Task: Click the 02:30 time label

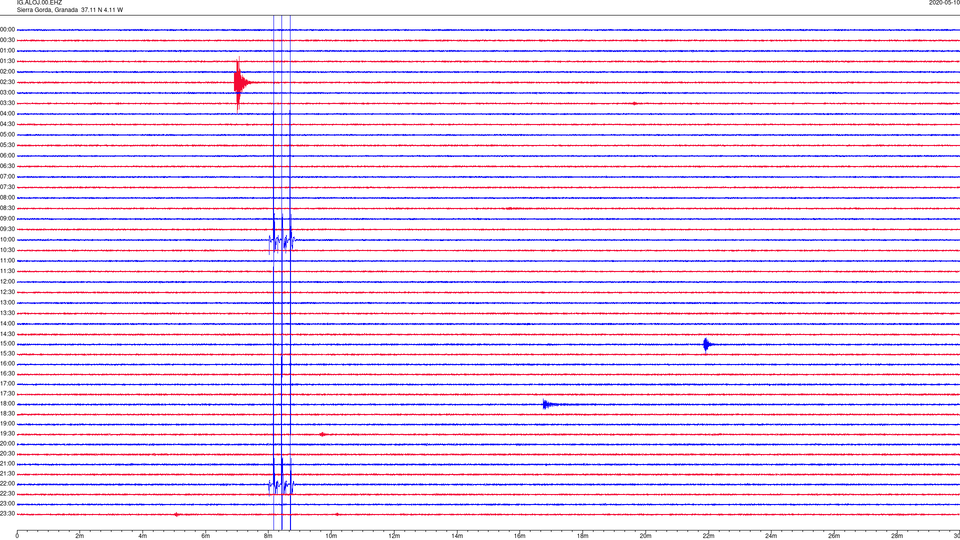Action: (x=8, y=83)
